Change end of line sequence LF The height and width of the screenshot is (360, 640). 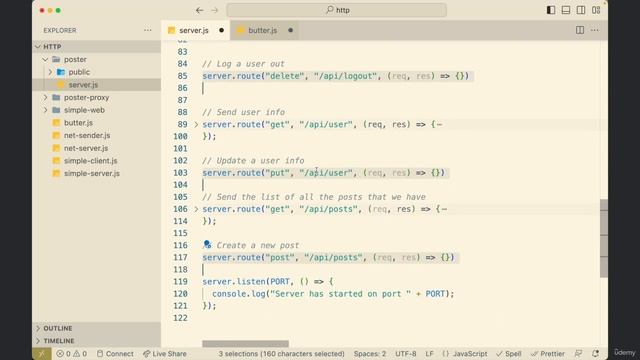pyautogui.click(x=429, y=353)
